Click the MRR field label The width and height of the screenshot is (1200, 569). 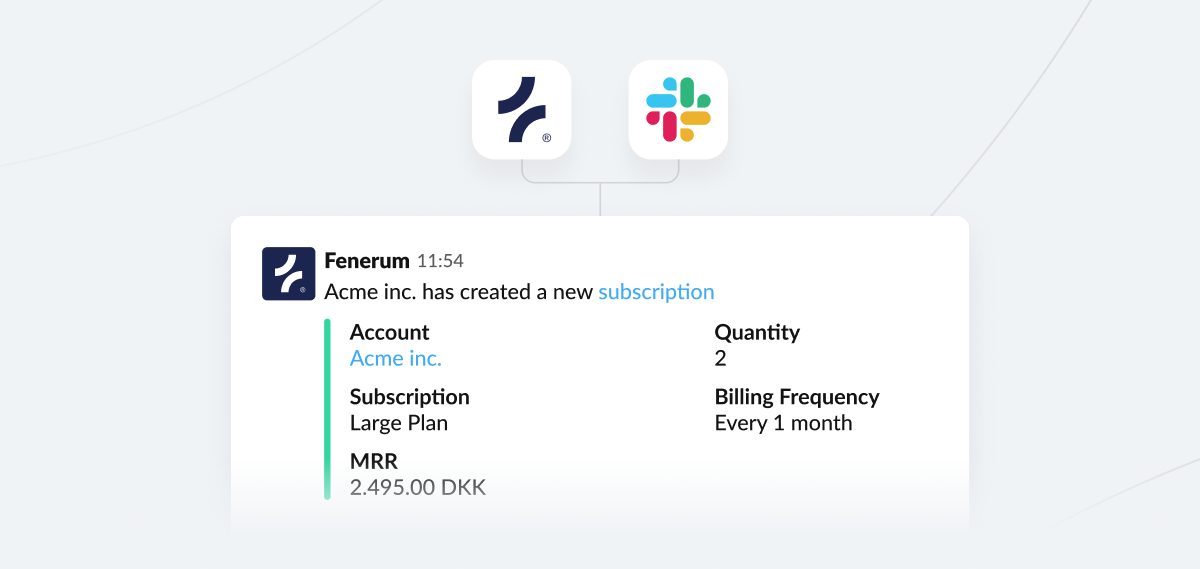click(374, 462)
